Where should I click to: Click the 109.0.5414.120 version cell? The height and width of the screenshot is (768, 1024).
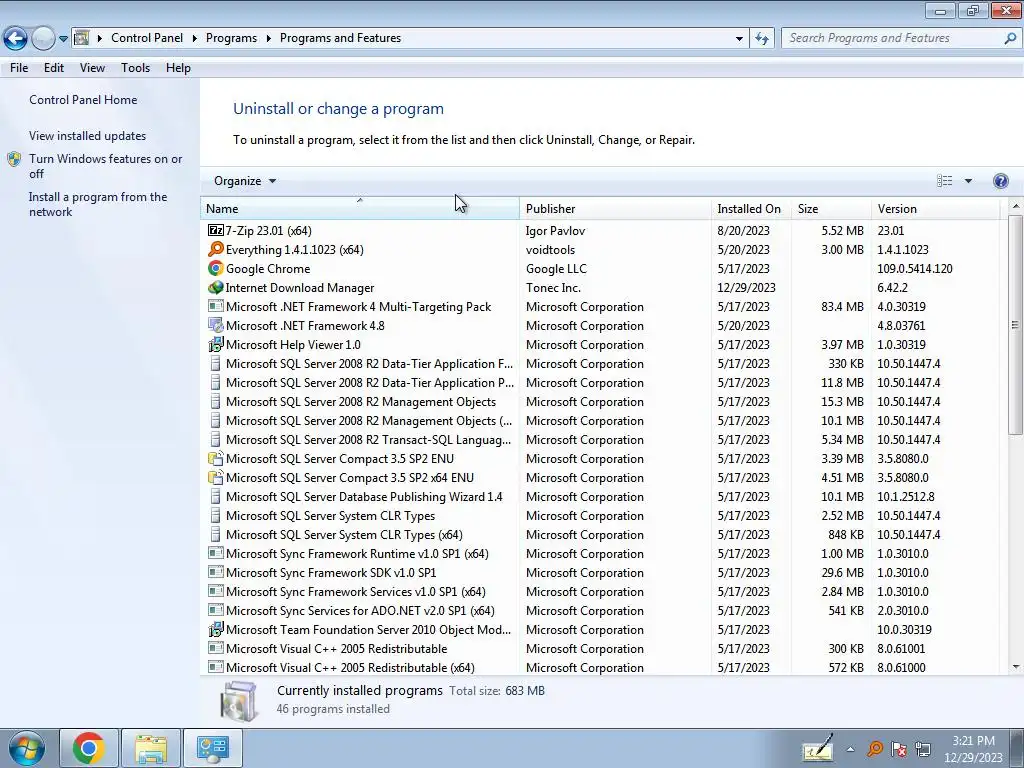pos(914,269)
